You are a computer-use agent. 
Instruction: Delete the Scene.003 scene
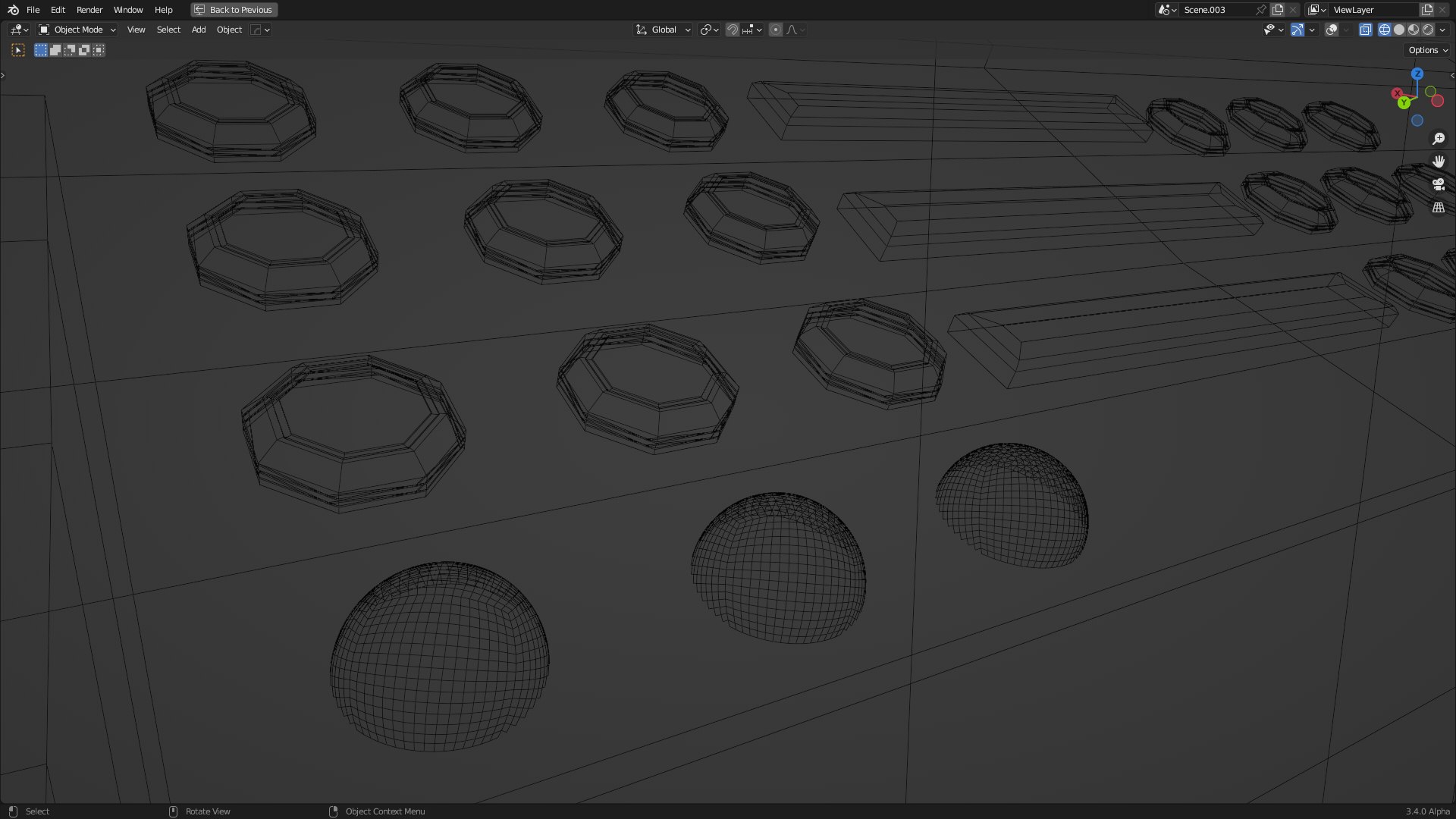click(x=1293, y=10)
